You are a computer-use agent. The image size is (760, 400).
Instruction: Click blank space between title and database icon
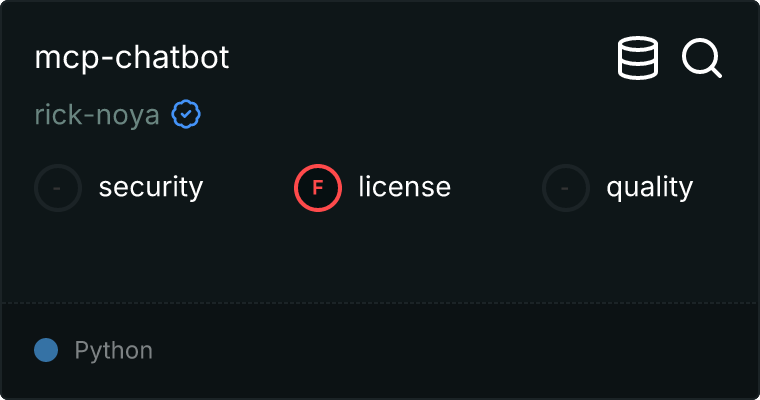pos(420,58)
